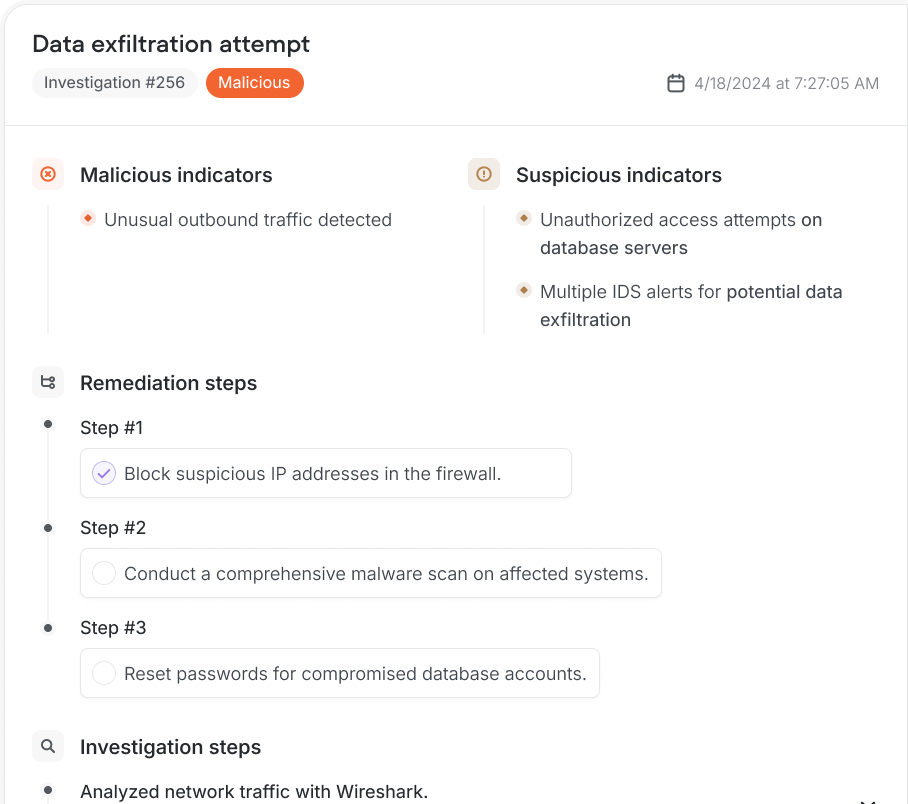Click the diamond bullet beside Multiple IDS alerts
908x804 pixels.
524,290
